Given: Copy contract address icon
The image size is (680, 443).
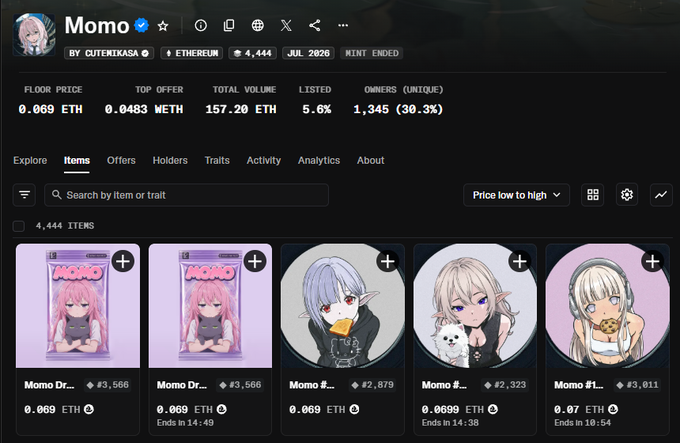Looking at the screenshot, I should pos(229,26).
